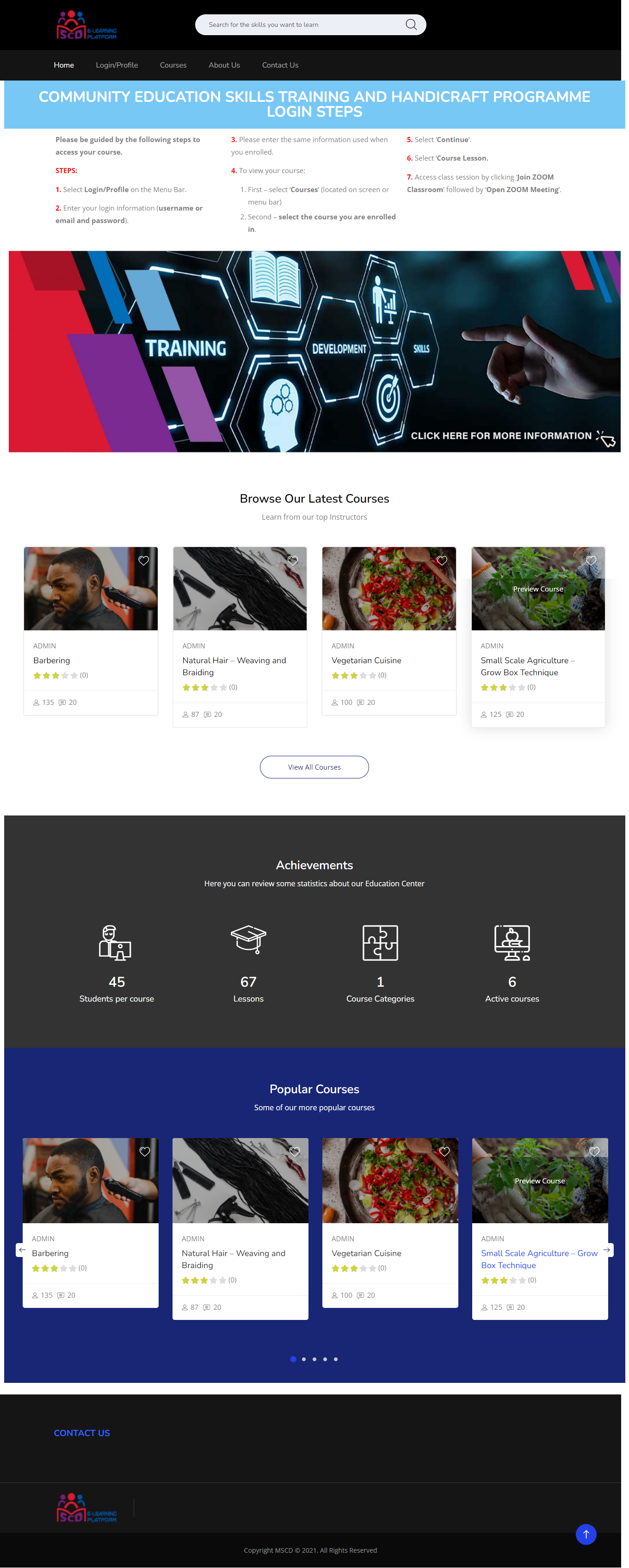The image size is (629, 1568).
Task: Click the MSCD logo in header
Action: coord(86,25)
